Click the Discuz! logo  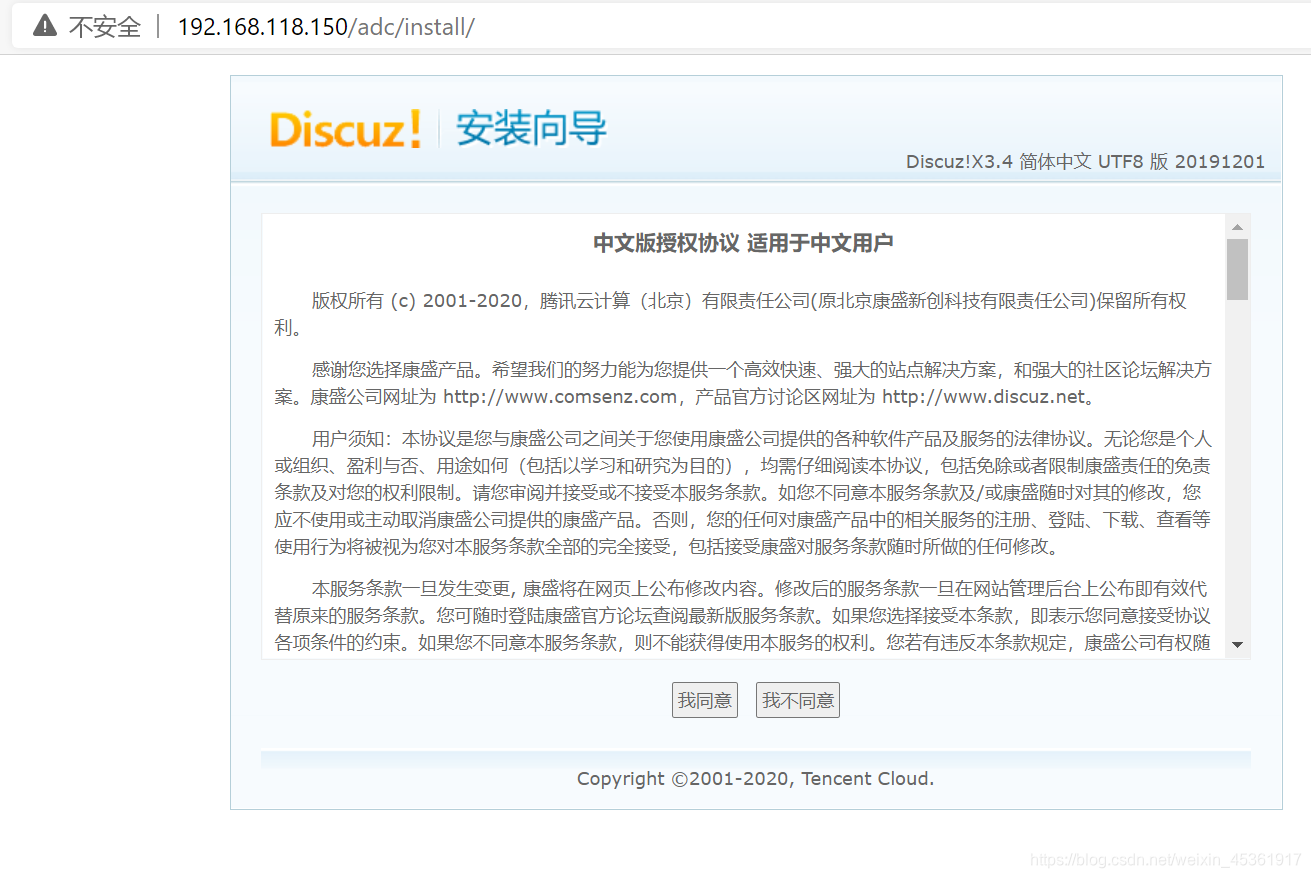point(345,130)
